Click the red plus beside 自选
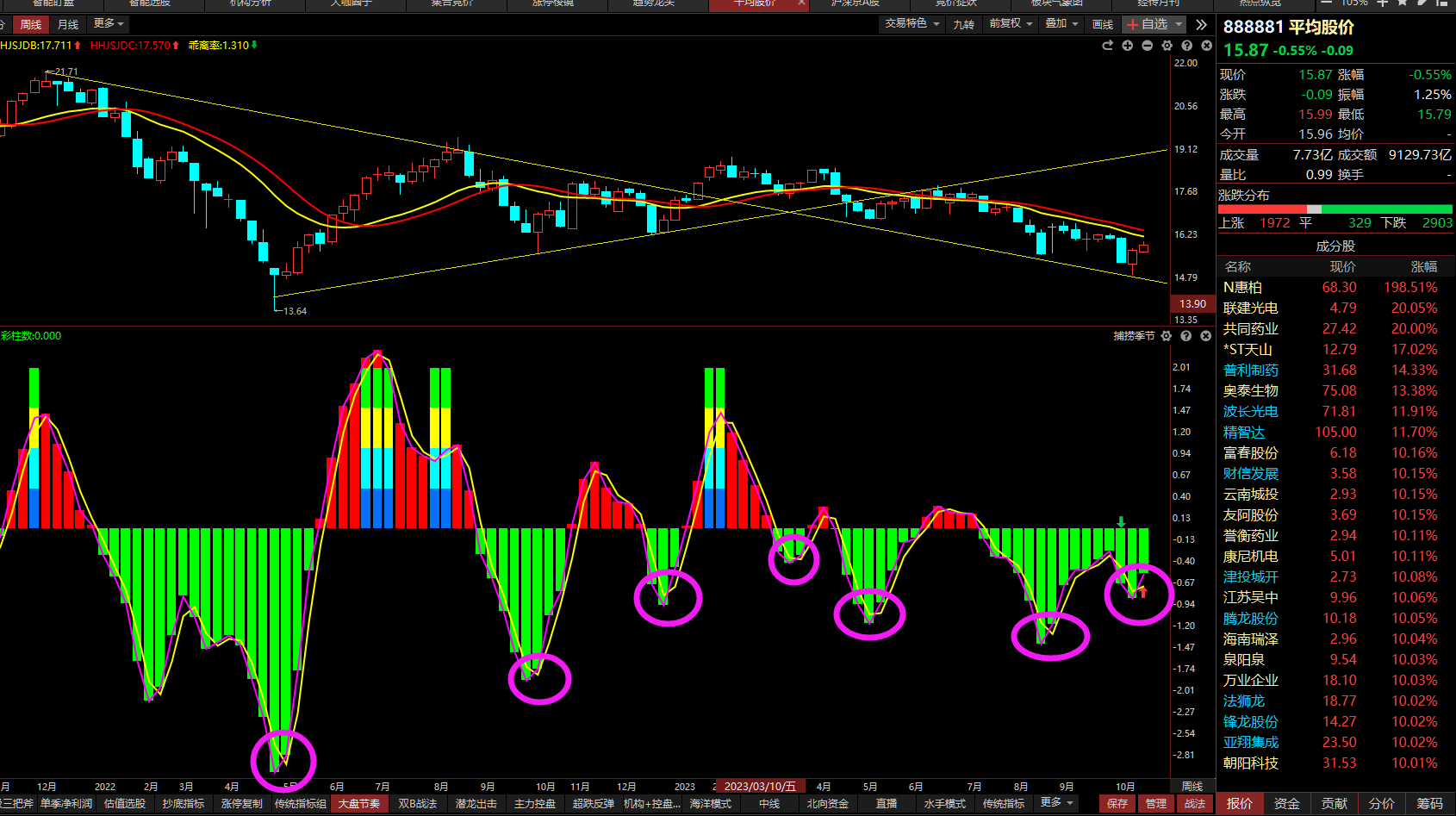 click(1132, 24)
